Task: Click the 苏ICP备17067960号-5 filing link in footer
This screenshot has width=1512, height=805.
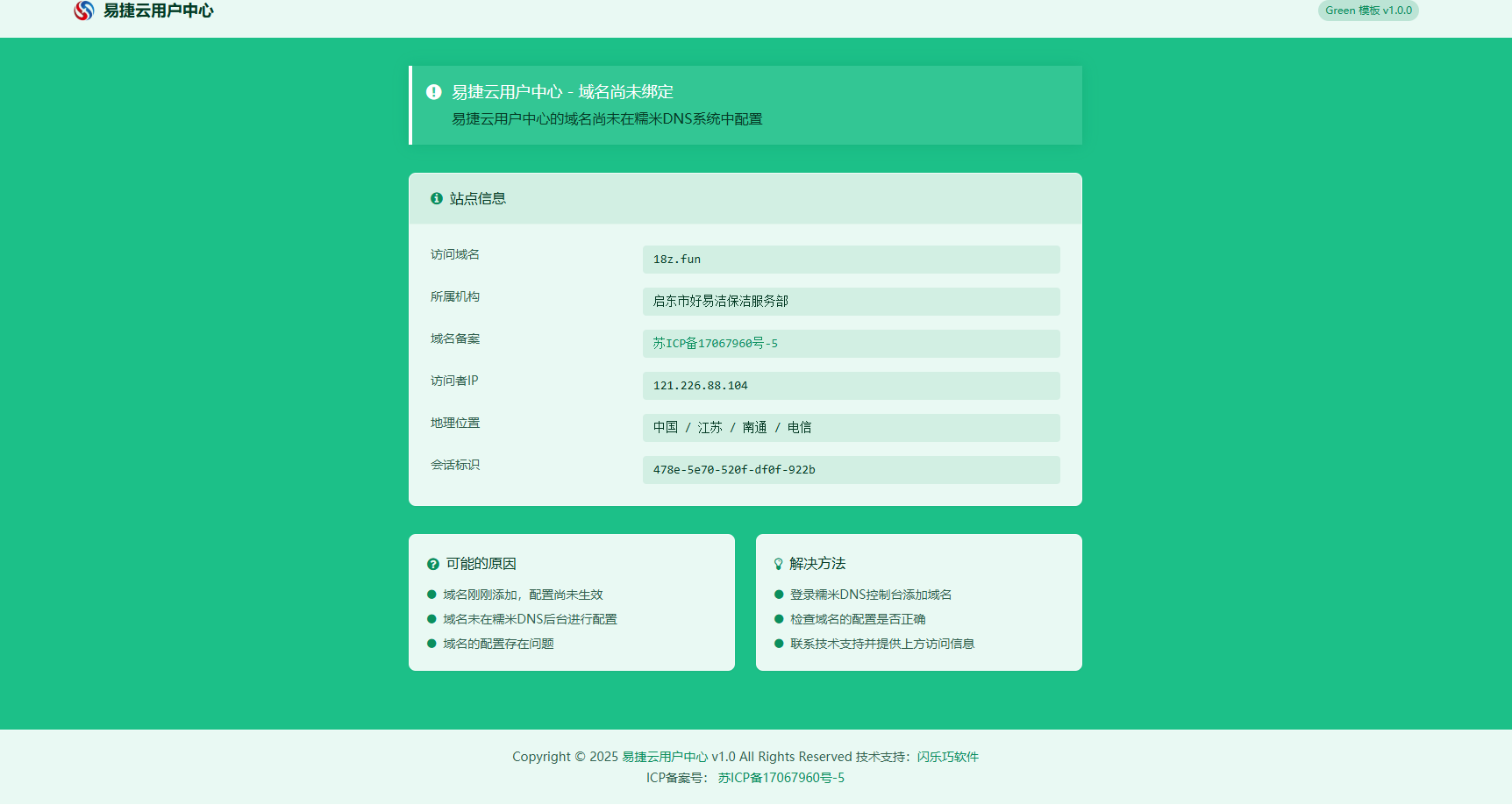Action: (780, 777)
